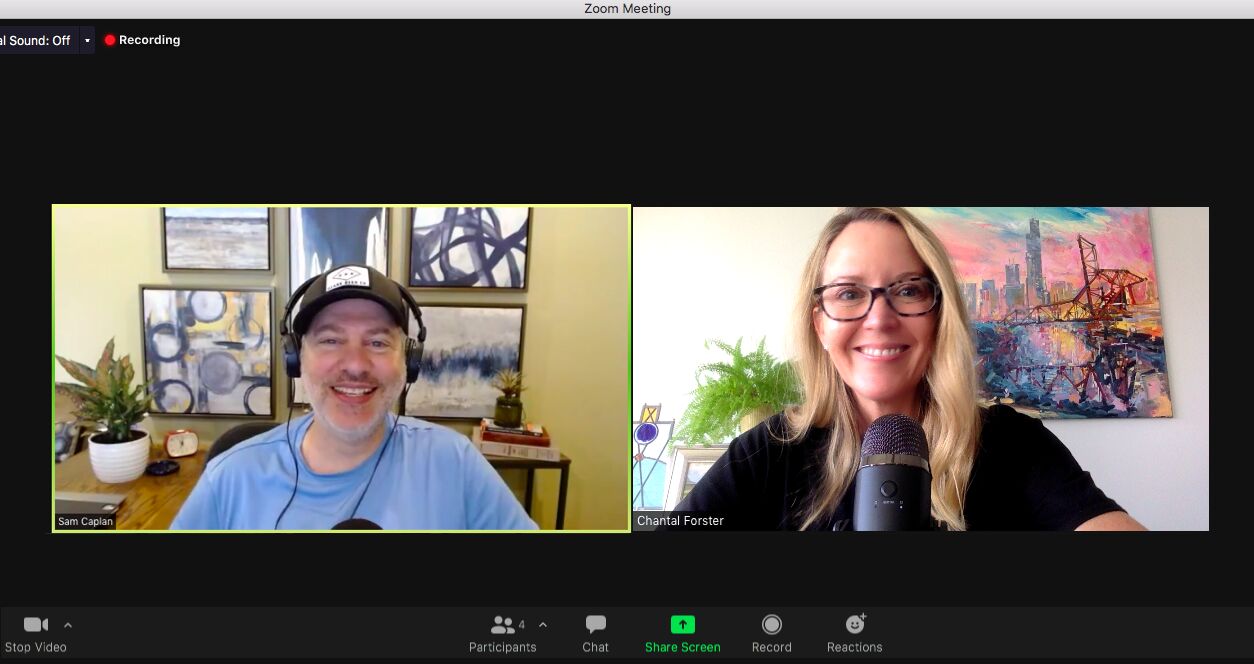
Task: Click the Participants text label
Action: point(503,647)
